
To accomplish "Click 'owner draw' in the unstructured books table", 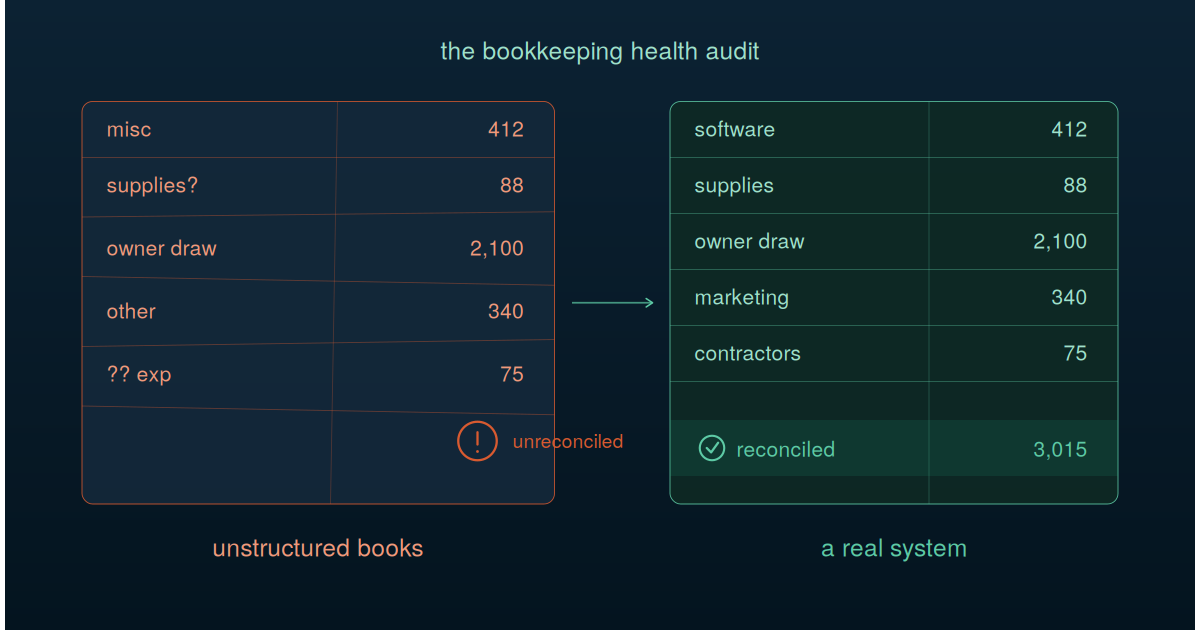I will coord(162,249).
